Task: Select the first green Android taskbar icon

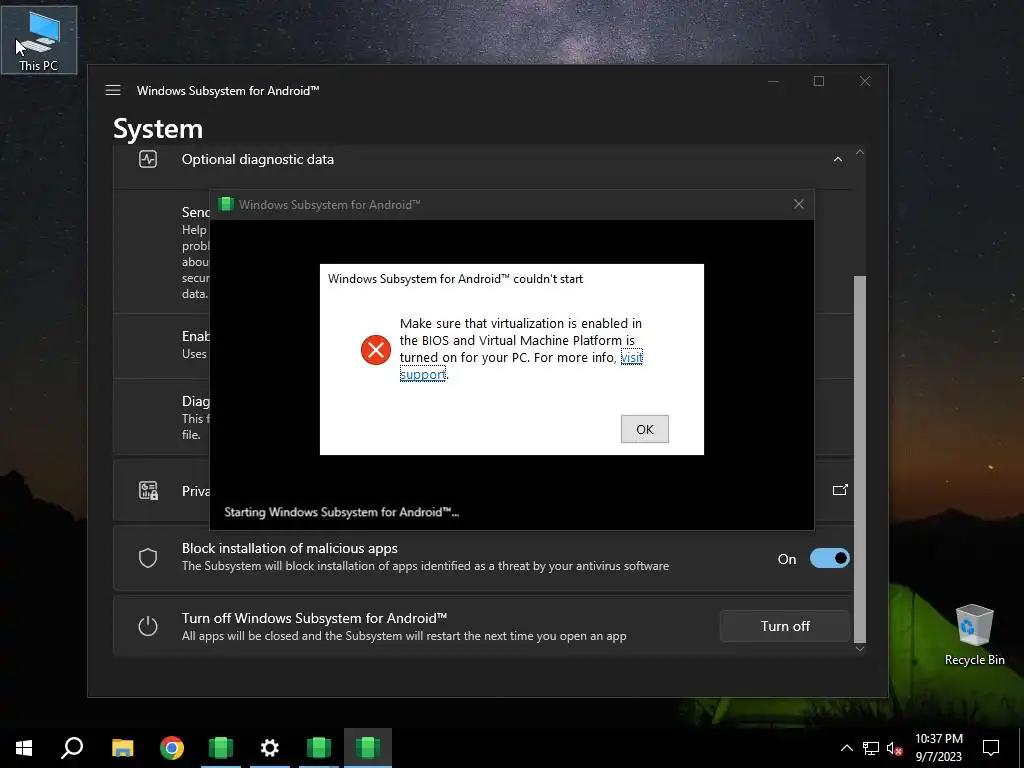Action: [x=221, y=748]
